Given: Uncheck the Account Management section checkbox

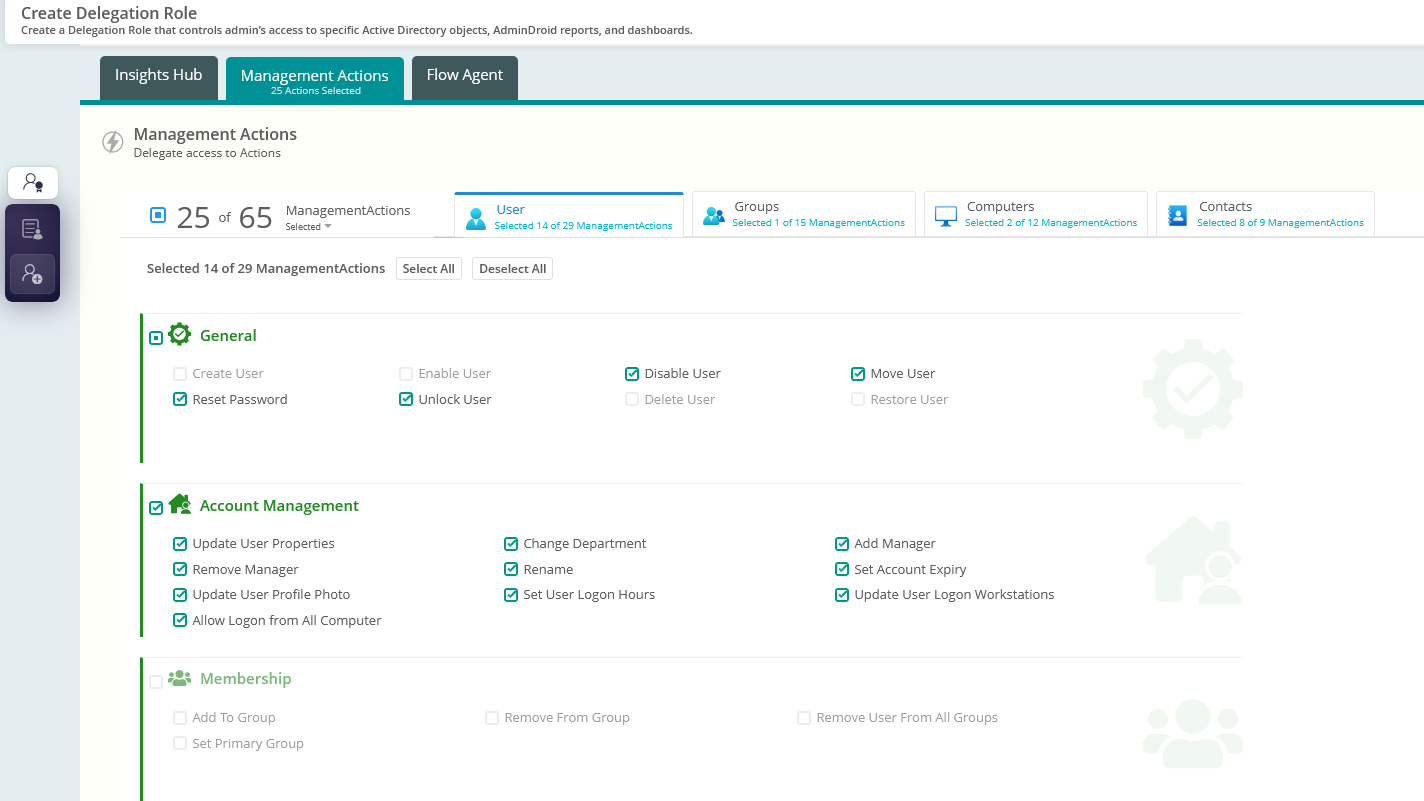Looking at the screenshot, I should point(156,507).
